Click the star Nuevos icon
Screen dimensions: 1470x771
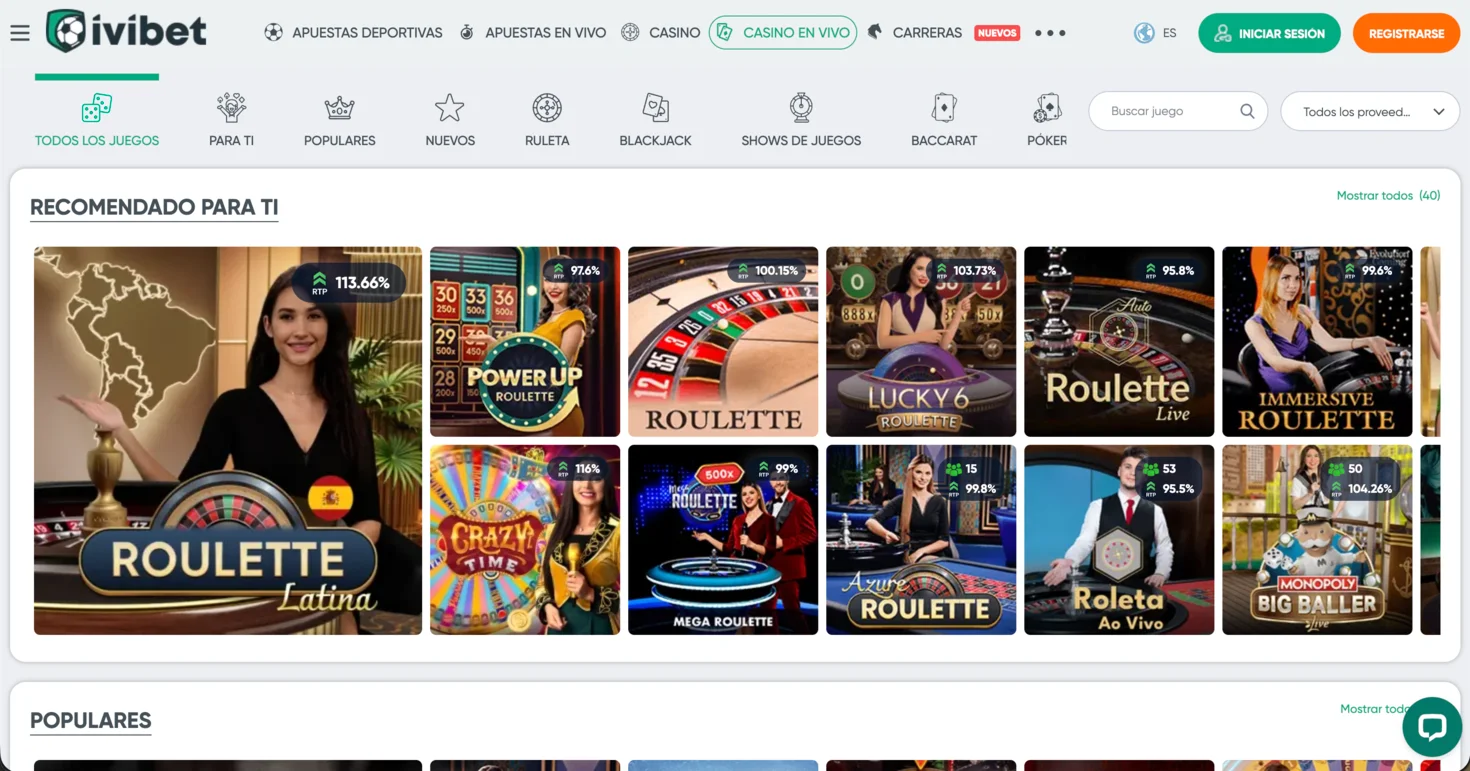(x=450, y=107)
